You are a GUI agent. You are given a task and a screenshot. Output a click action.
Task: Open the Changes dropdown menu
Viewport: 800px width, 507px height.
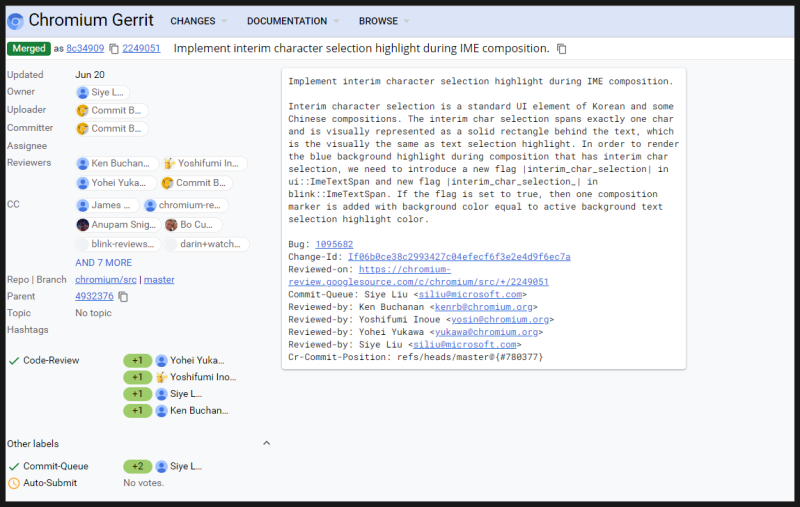pos(198,21)
